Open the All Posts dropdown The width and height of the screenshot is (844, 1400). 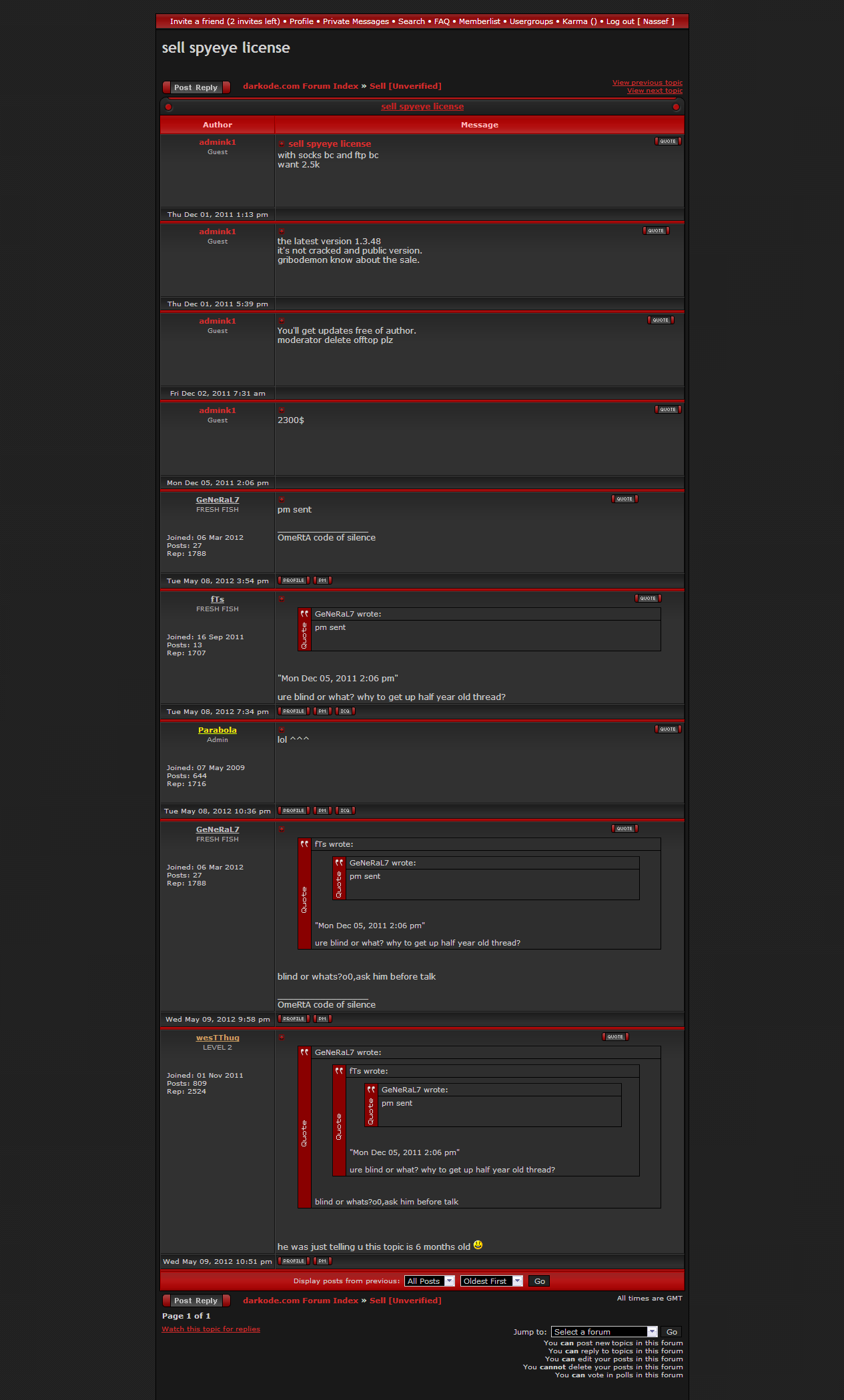[430, 1281]
